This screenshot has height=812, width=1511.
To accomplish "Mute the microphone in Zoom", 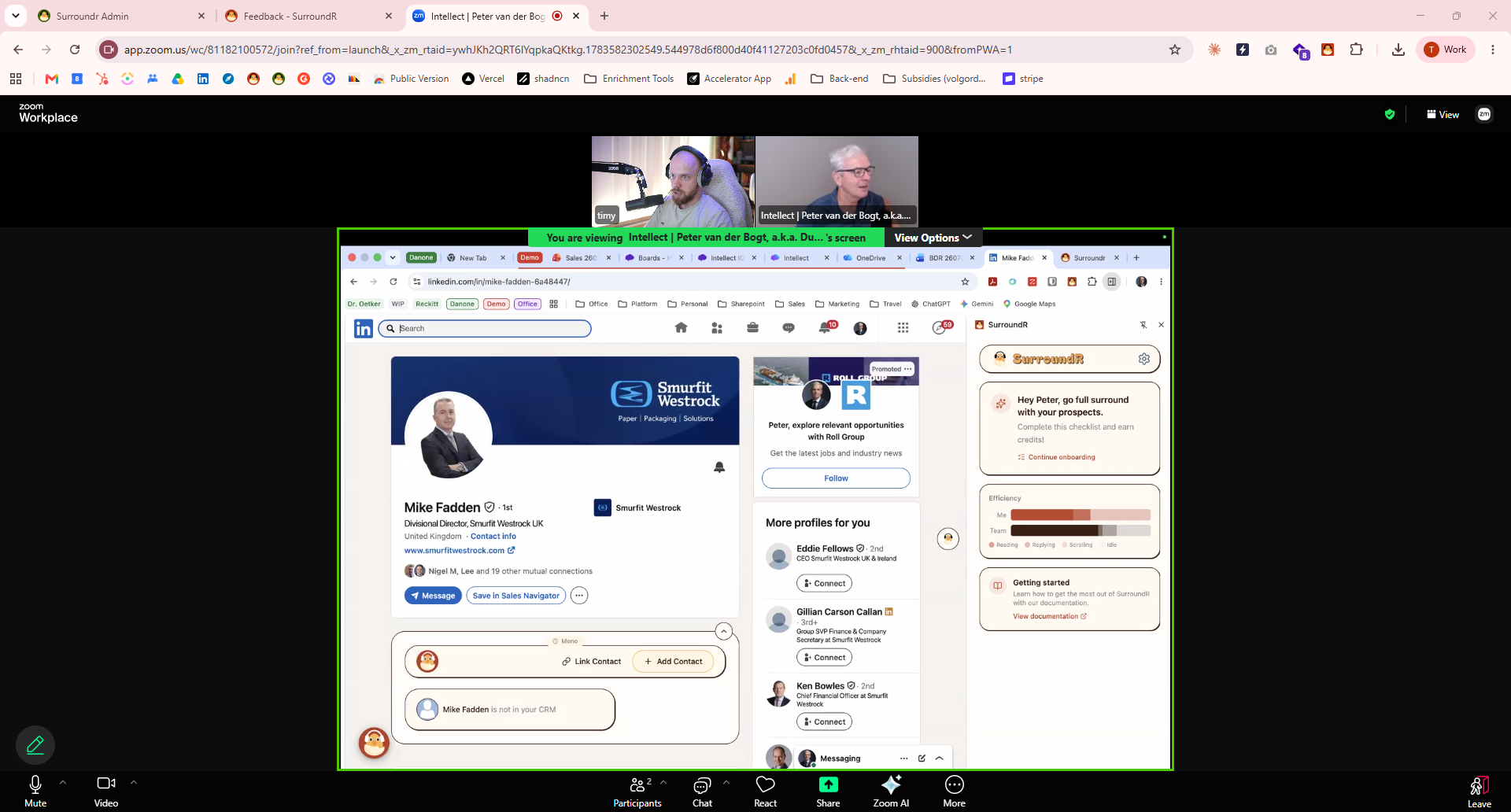I will point(35,791).
